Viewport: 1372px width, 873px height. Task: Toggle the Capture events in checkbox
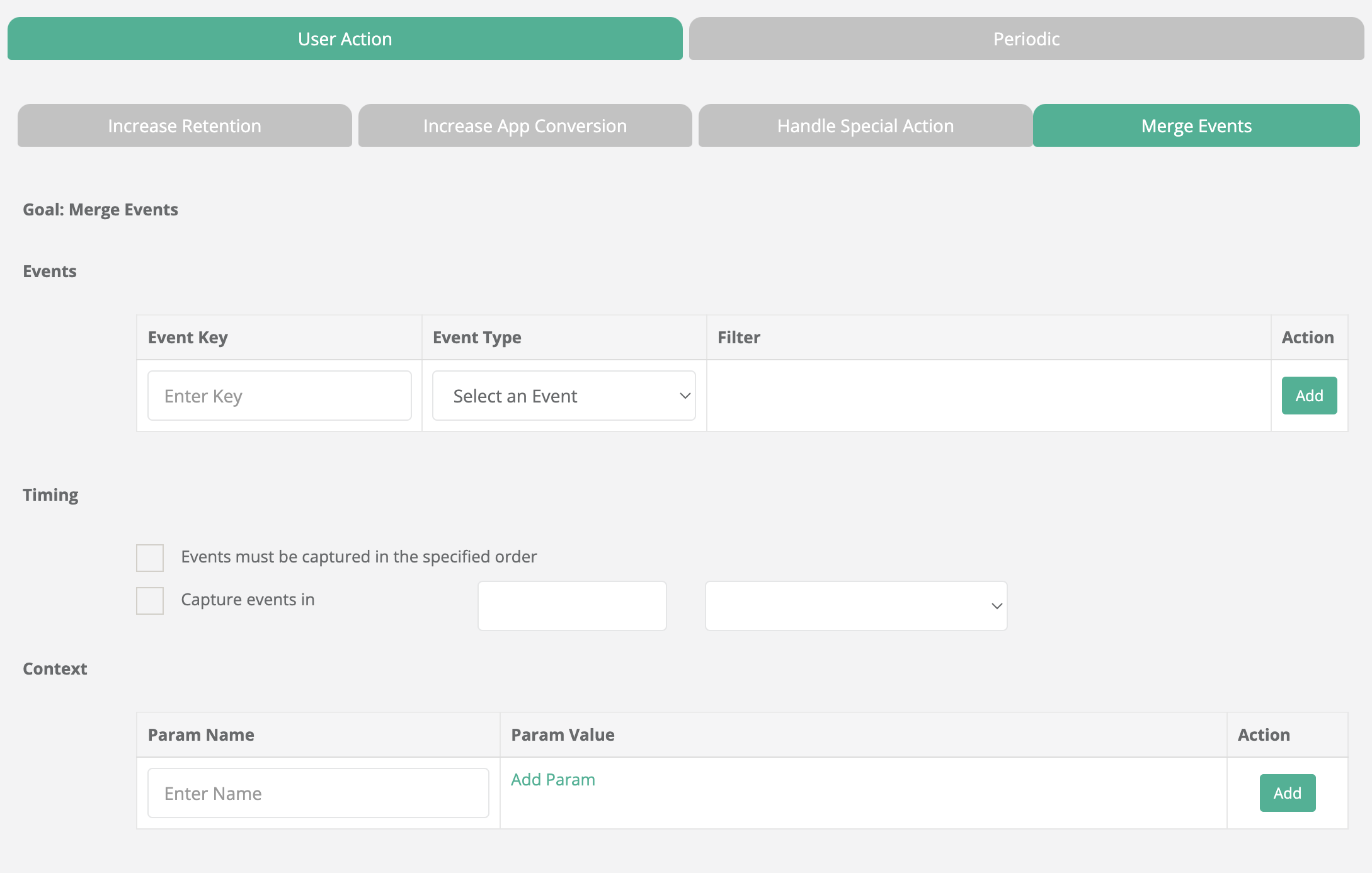point(150,601)
